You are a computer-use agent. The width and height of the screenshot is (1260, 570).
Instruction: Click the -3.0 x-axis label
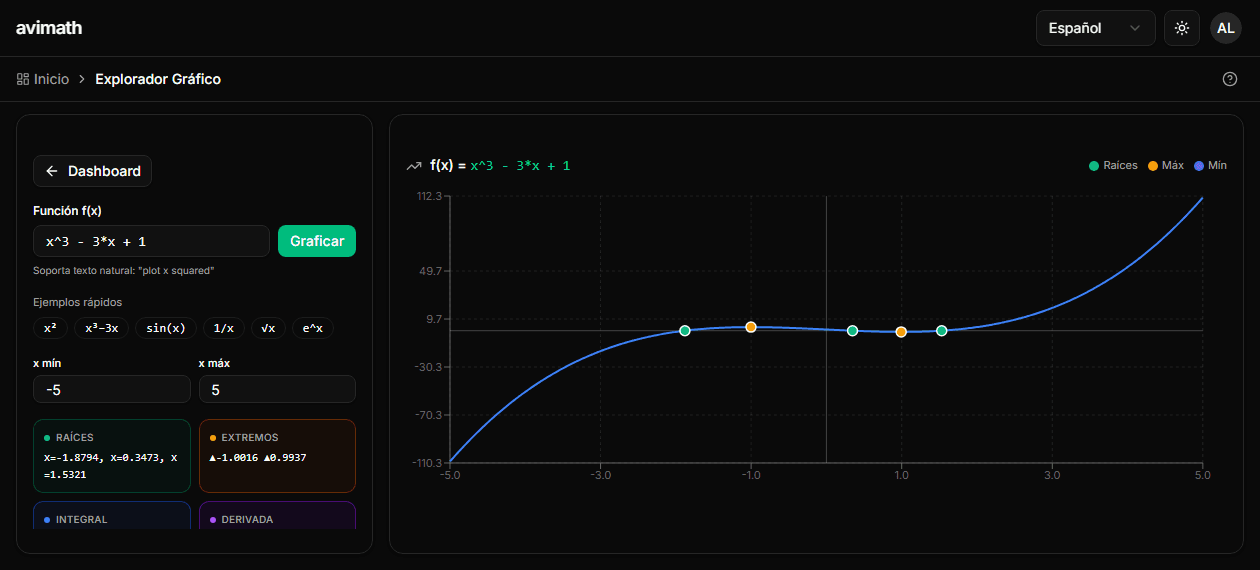[600, 476]
